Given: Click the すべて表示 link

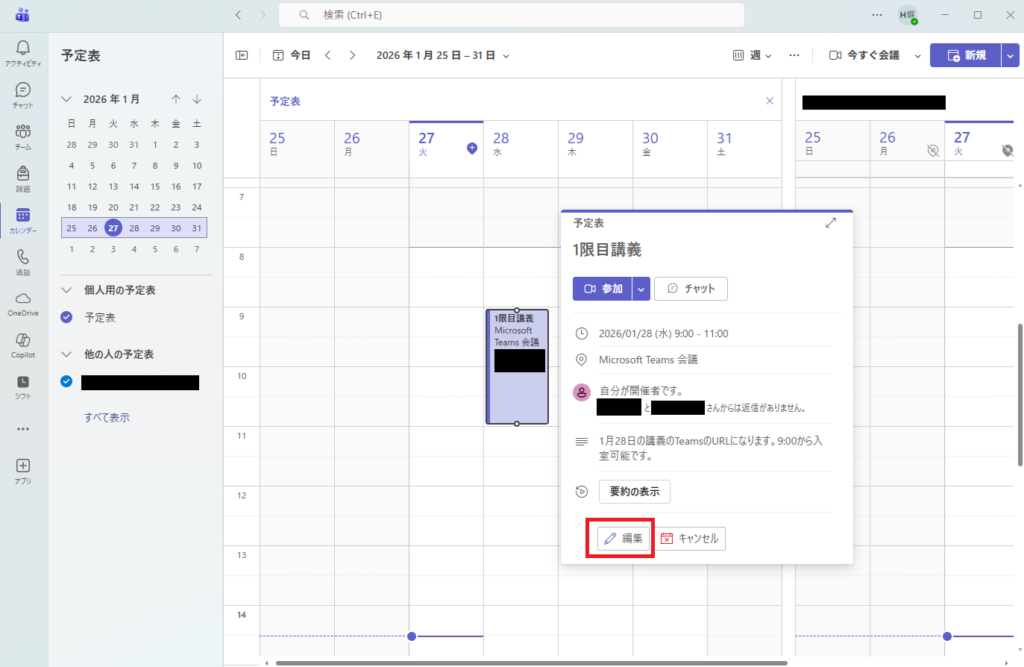Looking at the screenshot, I should (x=107, y=417).
